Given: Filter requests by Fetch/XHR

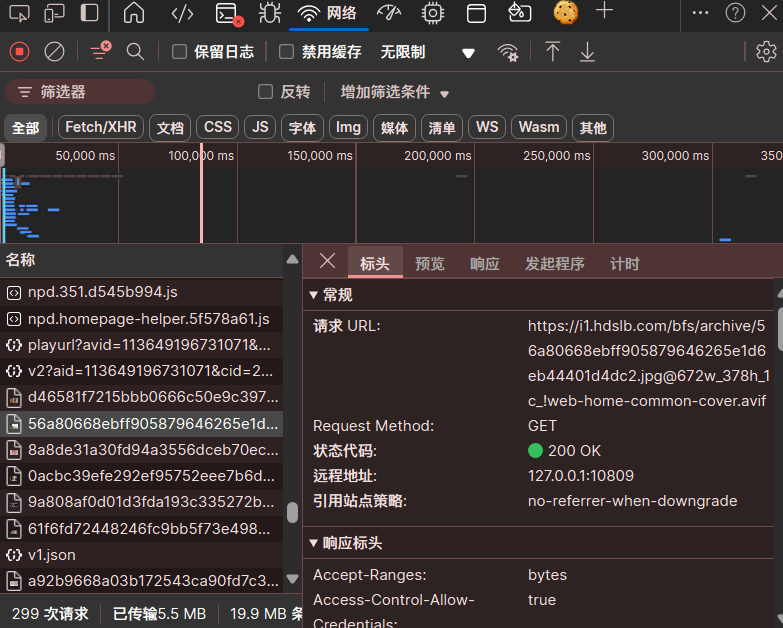Looking at the screenshot, I should tap(100, 127).
